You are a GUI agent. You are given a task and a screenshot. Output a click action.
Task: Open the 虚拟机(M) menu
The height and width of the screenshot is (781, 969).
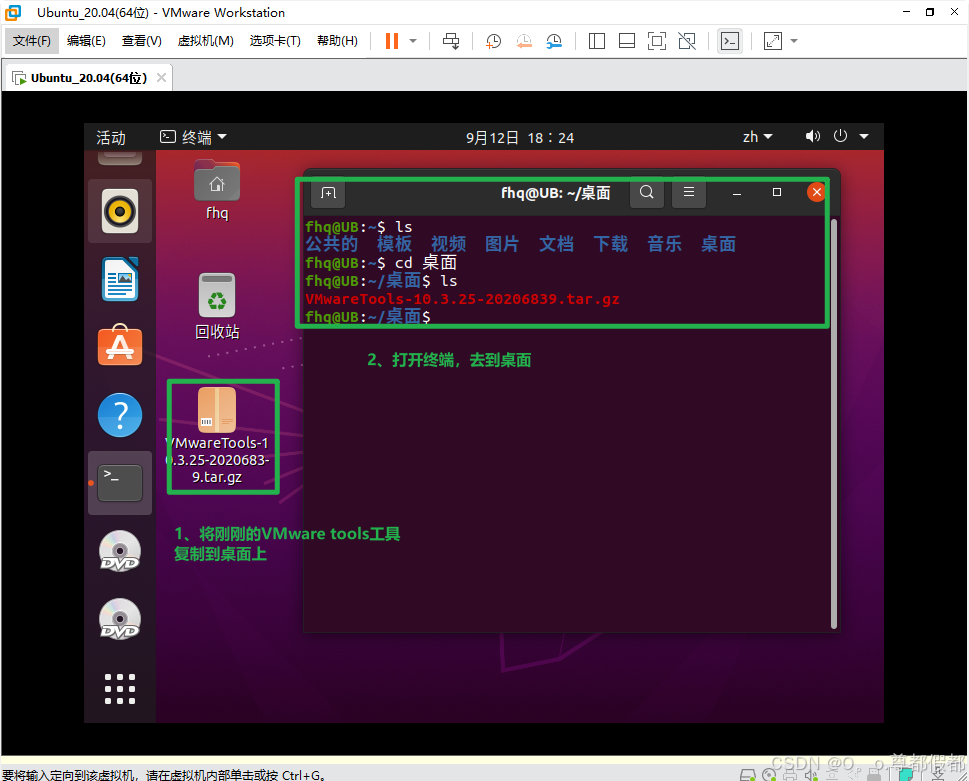(x=205, y=41)
